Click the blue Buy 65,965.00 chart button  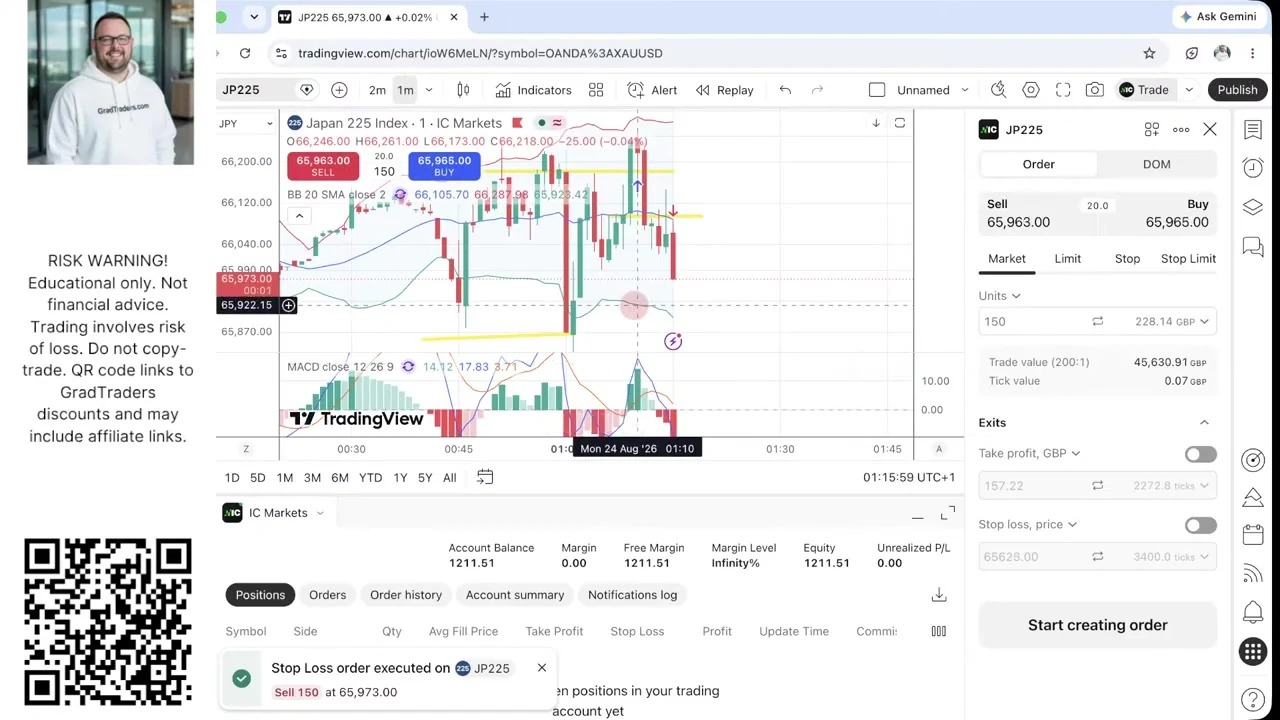click(444, 166)
